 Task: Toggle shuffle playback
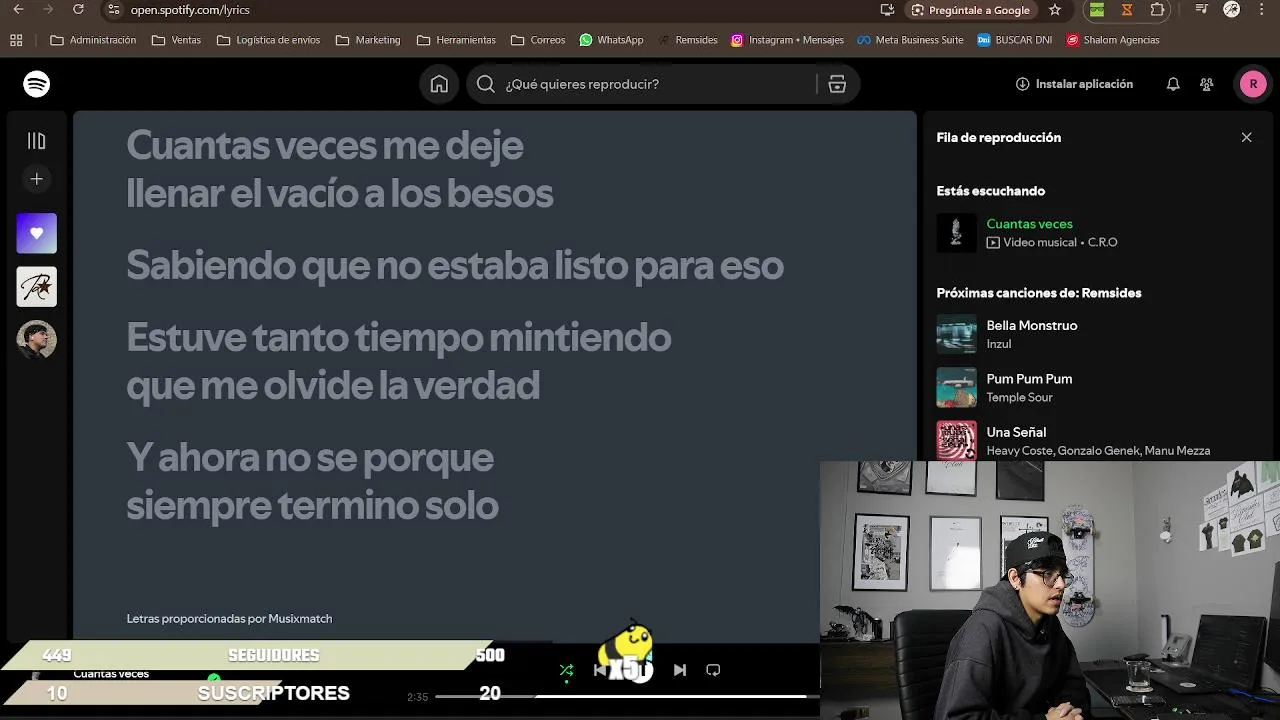pos(566,670)
